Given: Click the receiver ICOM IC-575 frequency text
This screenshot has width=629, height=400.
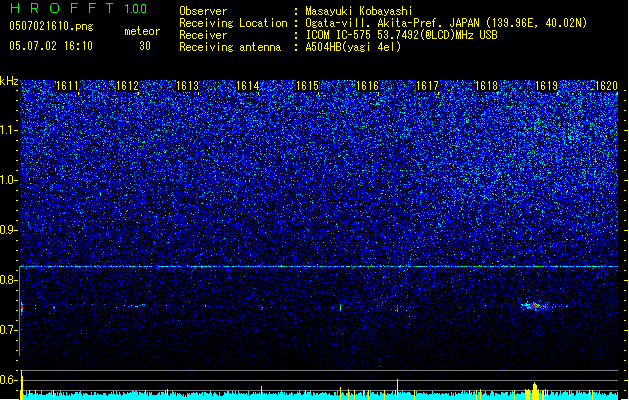Looking at the screenshot, I should pyautogui.click(x=401, y=35).
